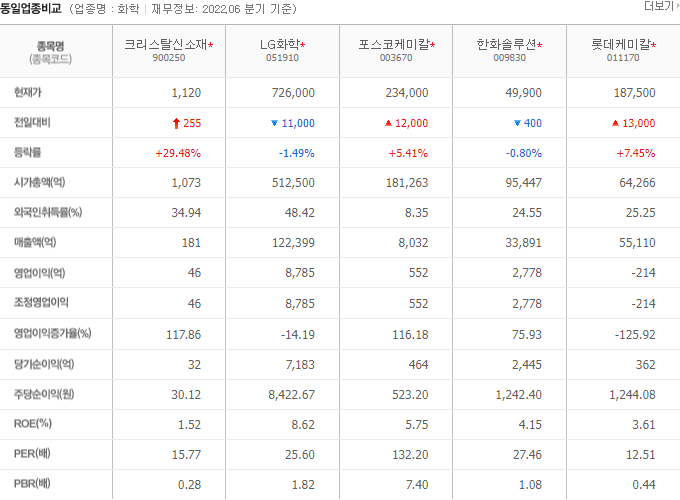The height and width of the screenshot is (500, 680).
Task: Click the 재무정보: 2022.06 분기 기준 text
Action: [x=223, y=9]
